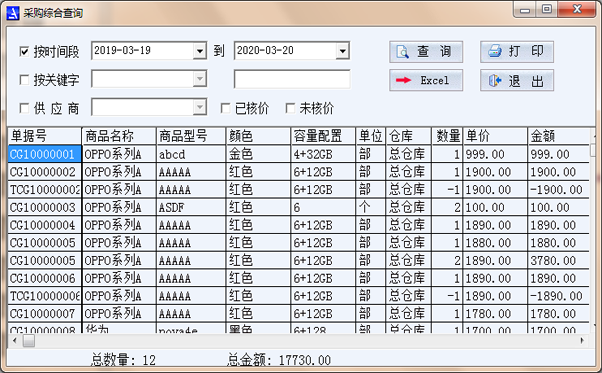Click the -1900.00 amount cell
Viewport: 602px width, 373px height.
[x=559, y=190]
